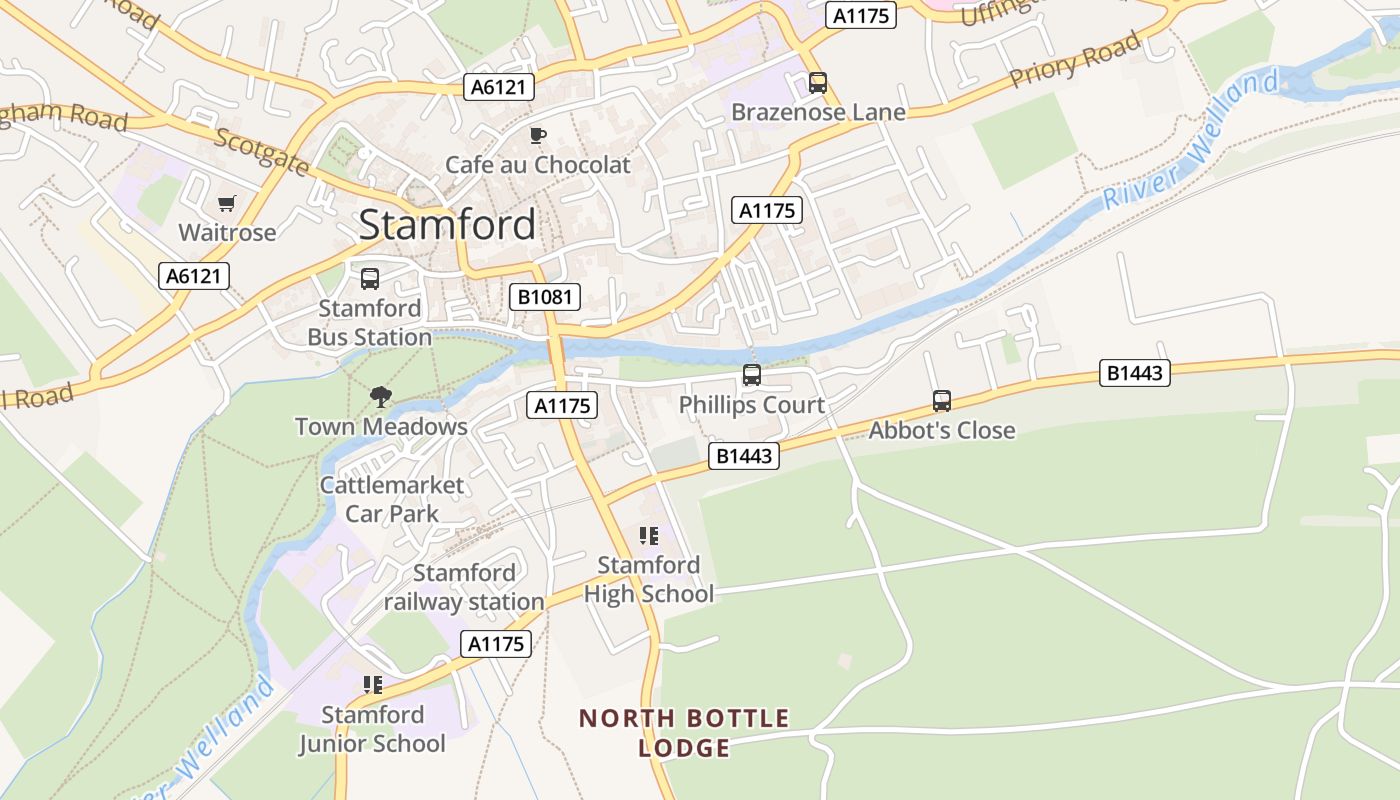Click the Town Meadows tree icon
The height and width of the screenshot is (800, 1400).
pyautogui.click(x=380, y=397)
